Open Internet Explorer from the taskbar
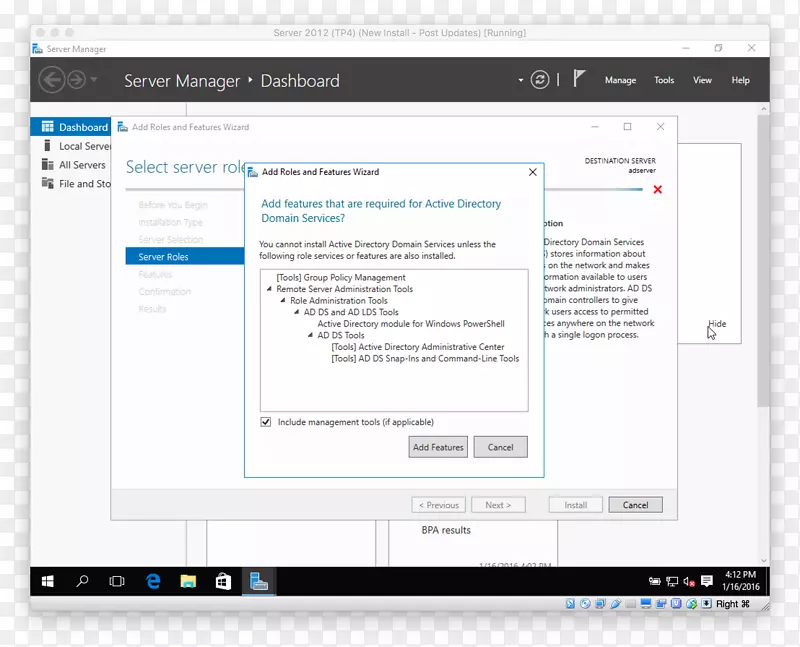Screen dimensions: 800x647 (152, 580)
